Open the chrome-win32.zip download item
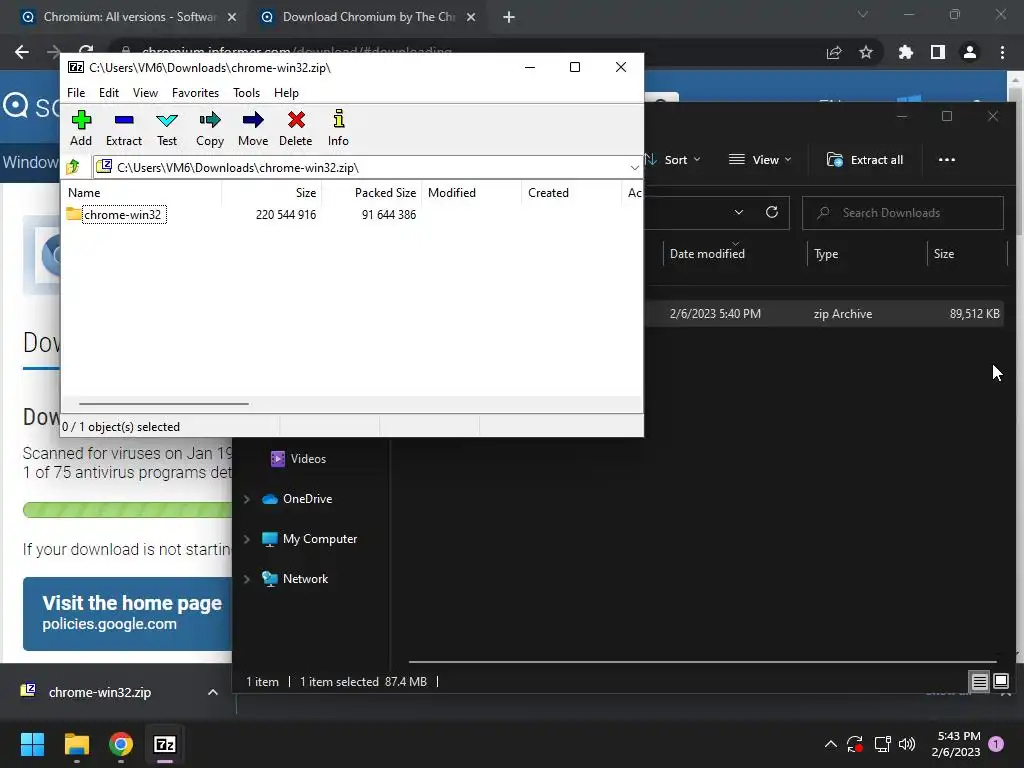 [x=99, y=692]
